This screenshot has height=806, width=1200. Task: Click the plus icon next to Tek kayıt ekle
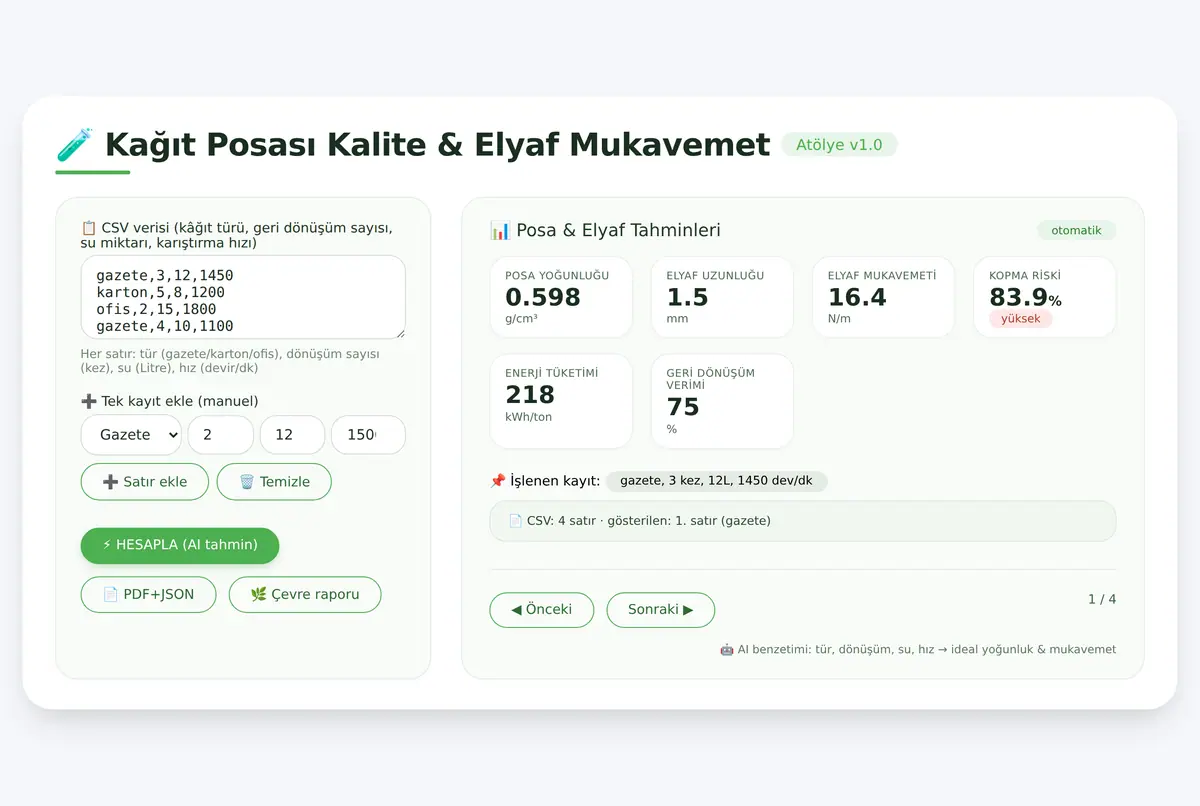click(88, 401)
